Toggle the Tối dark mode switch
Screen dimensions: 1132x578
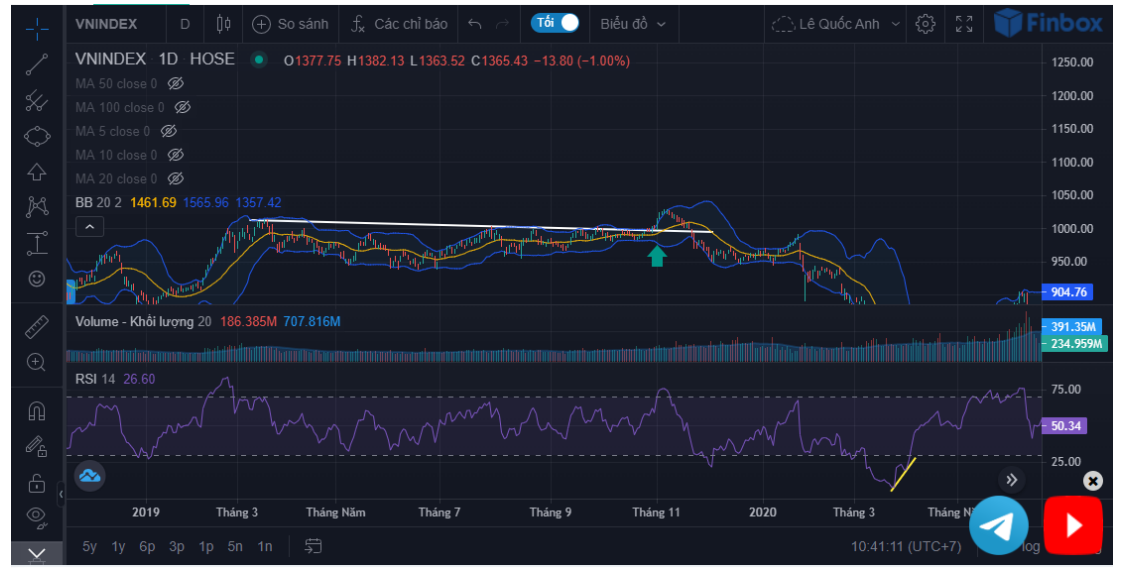(x=555, y=23)
